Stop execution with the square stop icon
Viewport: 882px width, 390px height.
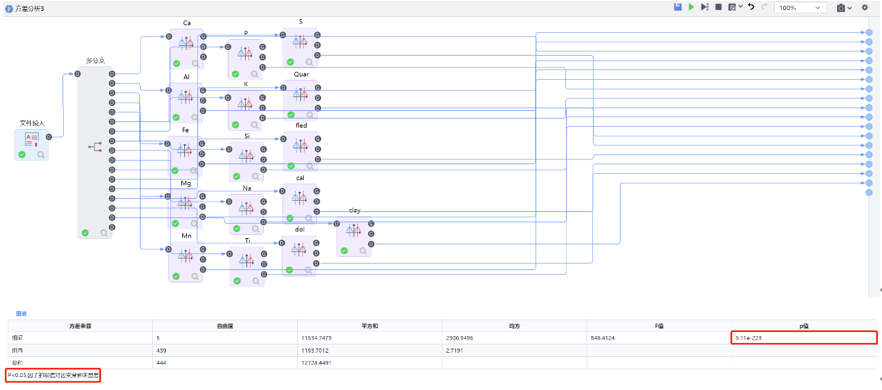(x=718, y=7)
